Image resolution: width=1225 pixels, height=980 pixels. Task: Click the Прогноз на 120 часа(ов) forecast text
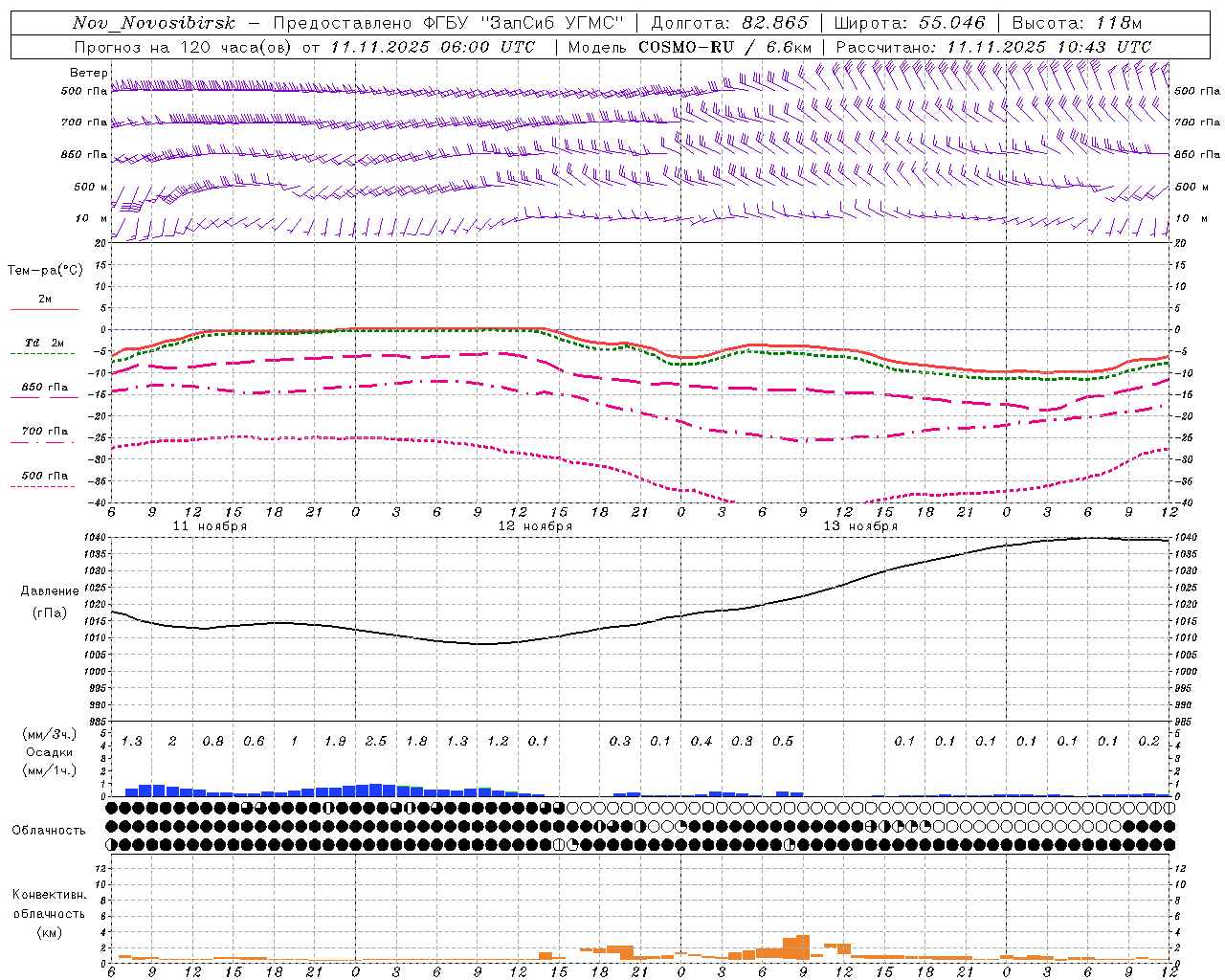[184, 47]
